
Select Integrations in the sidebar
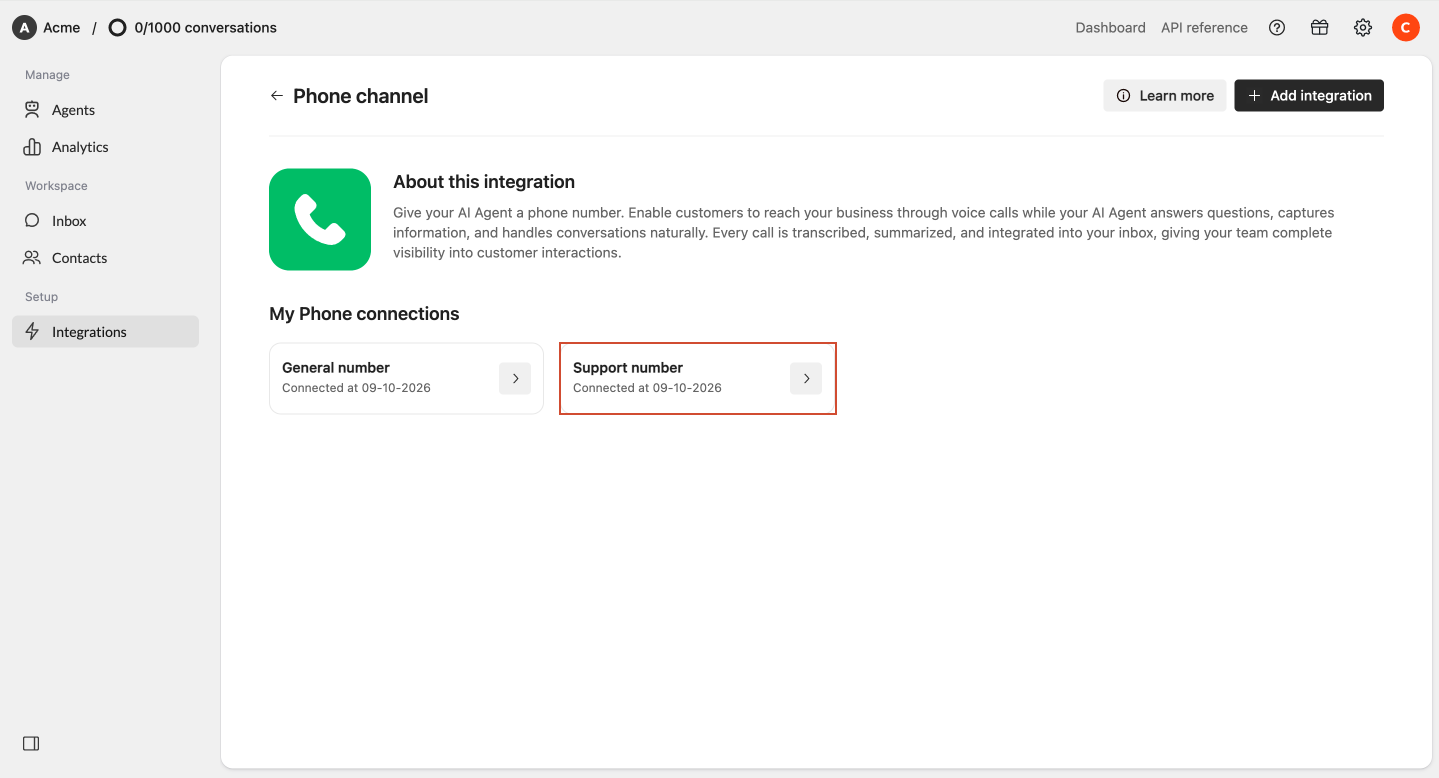click(x=105, y=332)
